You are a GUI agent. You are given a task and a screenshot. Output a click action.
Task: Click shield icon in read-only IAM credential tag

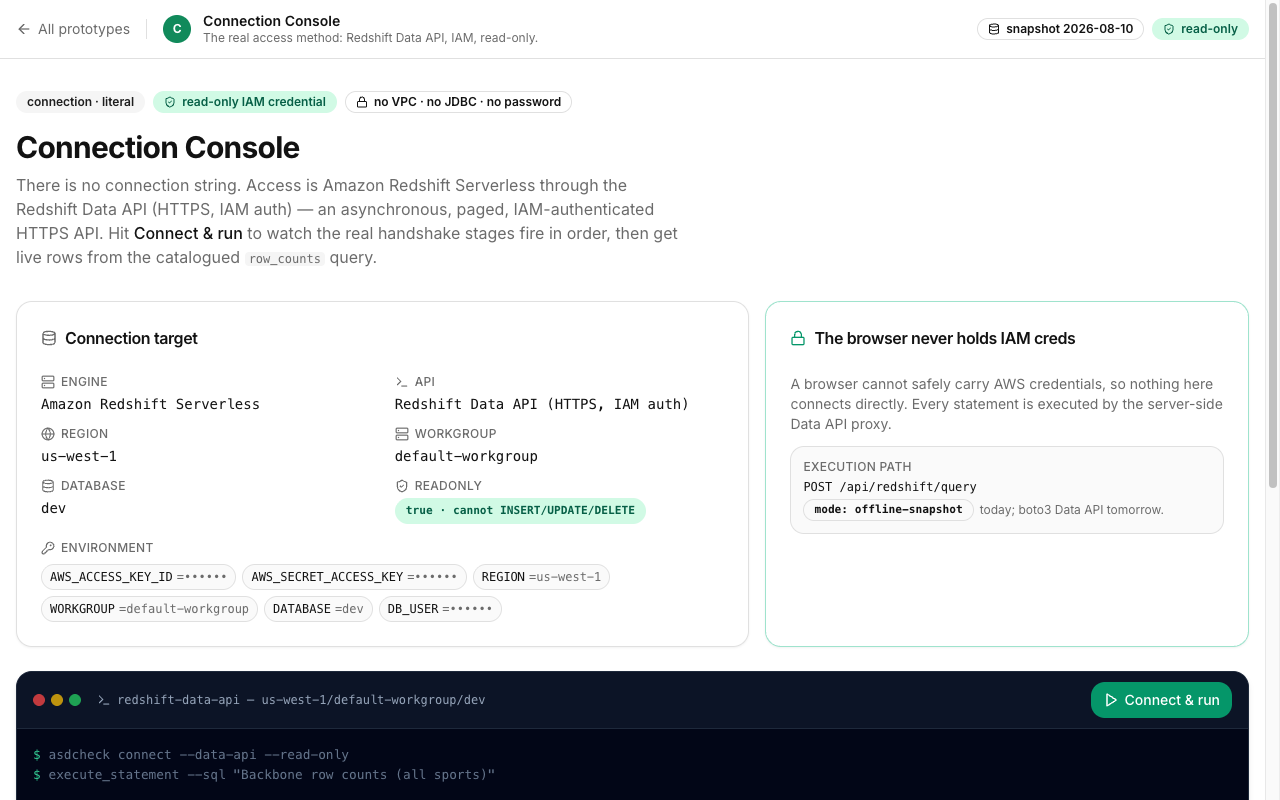[170, 102]
